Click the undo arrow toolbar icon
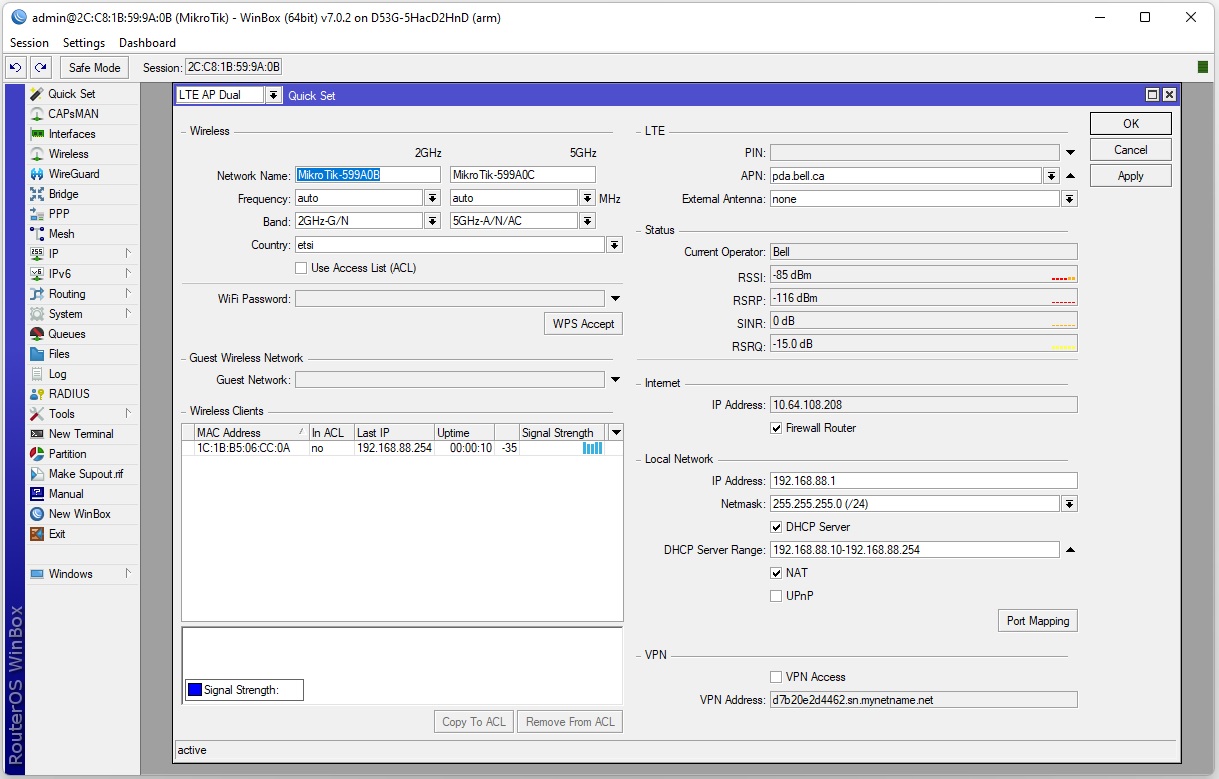Image resolution: width=1219 pixels, height=779 pixels. coord(15,68)
